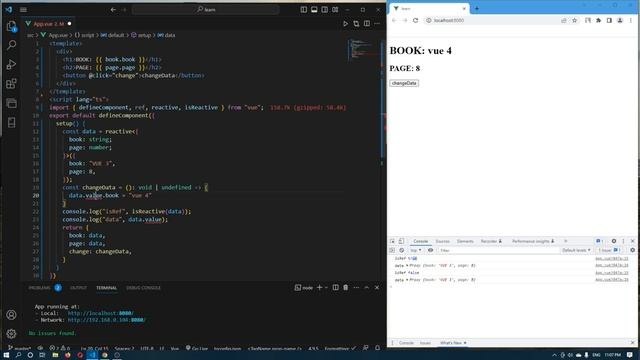The width and height of the screenshot is (640, 360).
Task: Toggle the secondary side bar layout icon
Action: [x=324, y=9]
